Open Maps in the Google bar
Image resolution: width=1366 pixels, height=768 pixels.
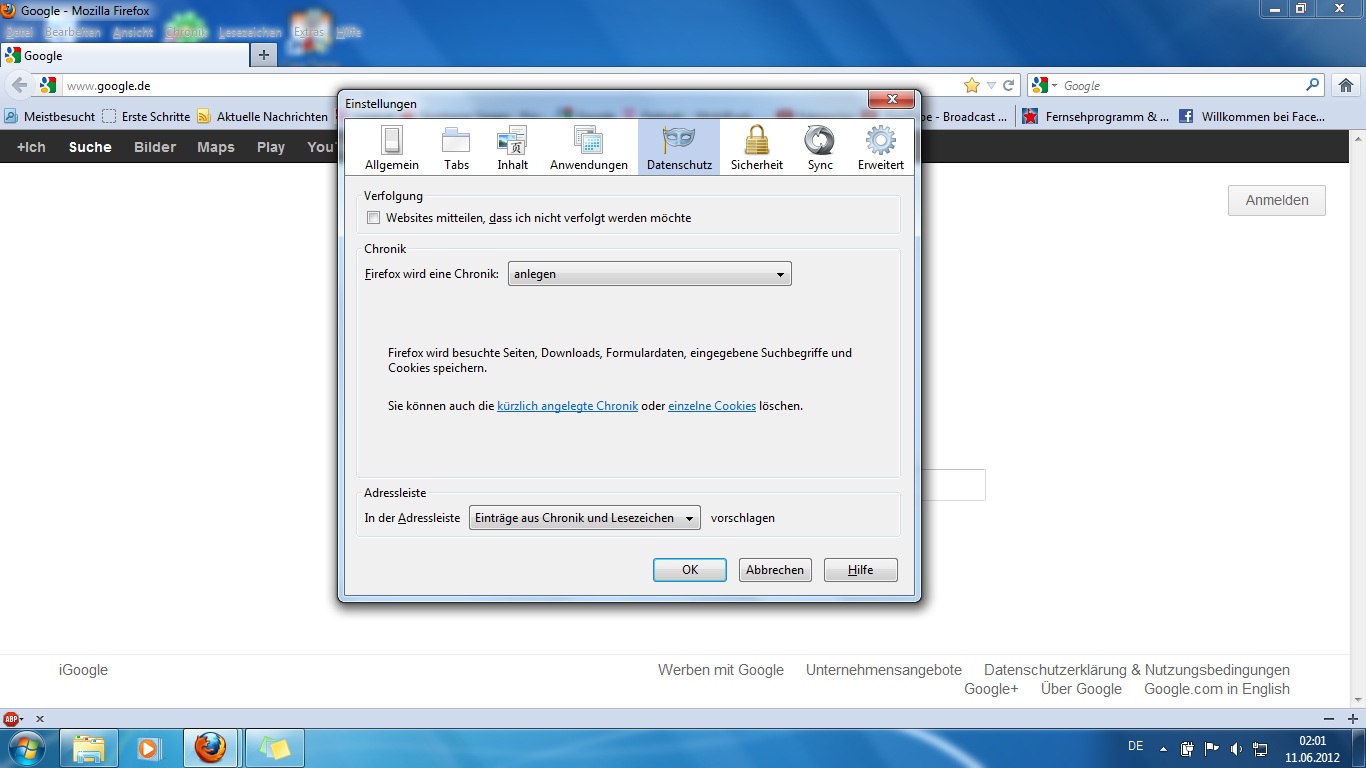pyautogui.click(x=216, y=147)
